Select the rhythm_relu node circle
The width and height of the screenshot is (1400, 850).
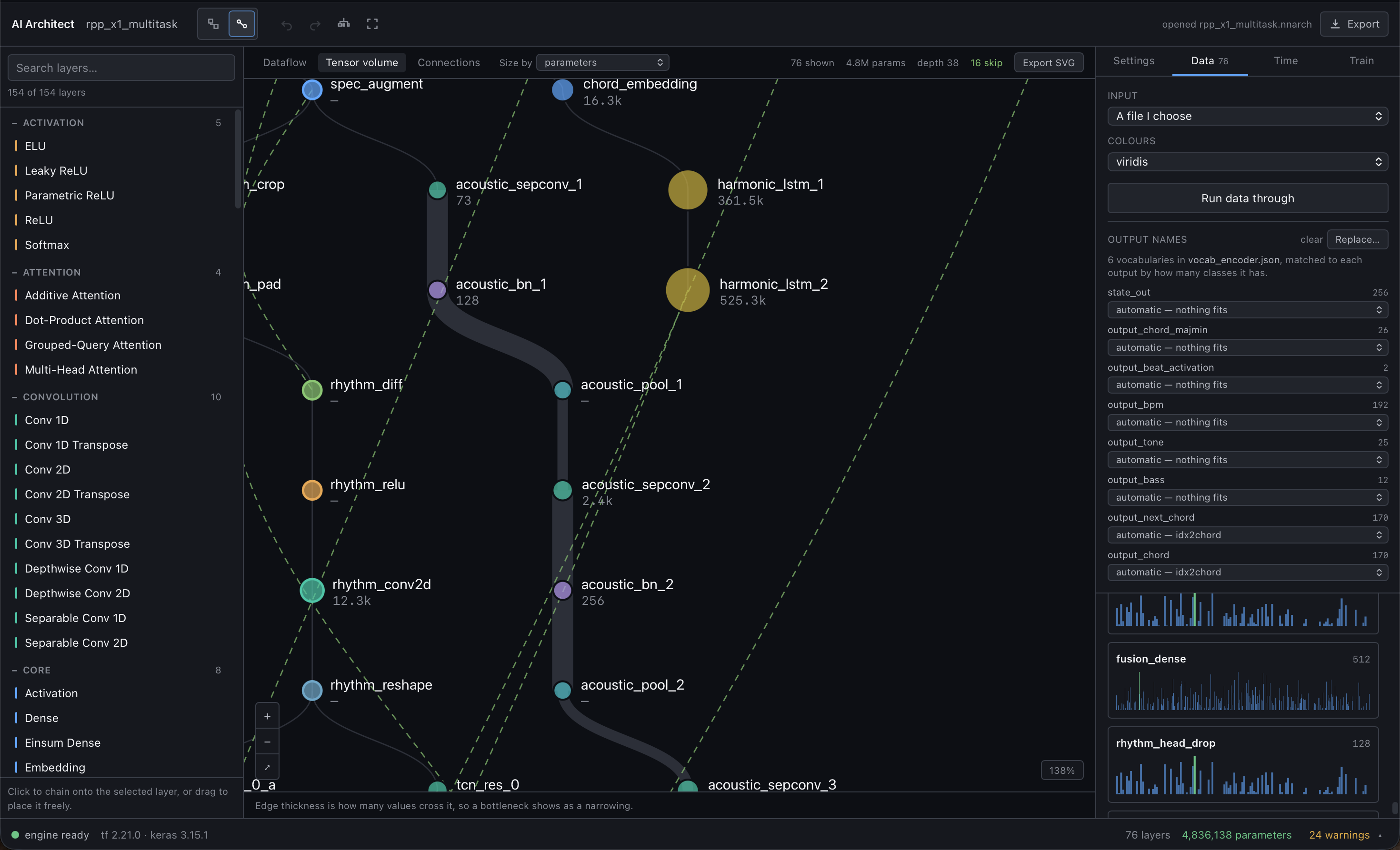[312, 490]
